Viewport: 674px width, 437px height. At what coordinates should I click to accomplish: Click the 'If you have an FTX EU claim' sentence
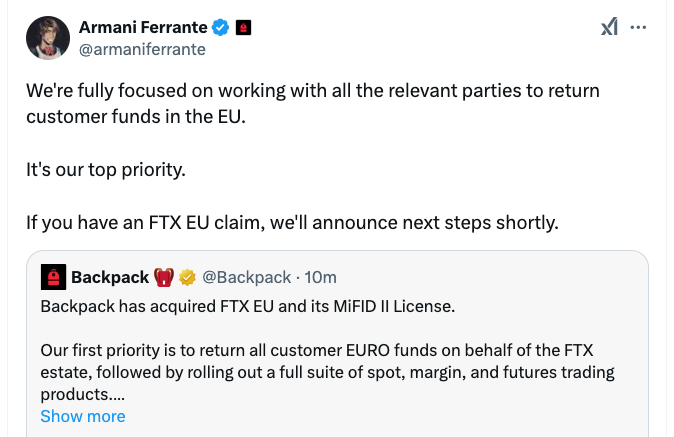[x=292, y=222]
